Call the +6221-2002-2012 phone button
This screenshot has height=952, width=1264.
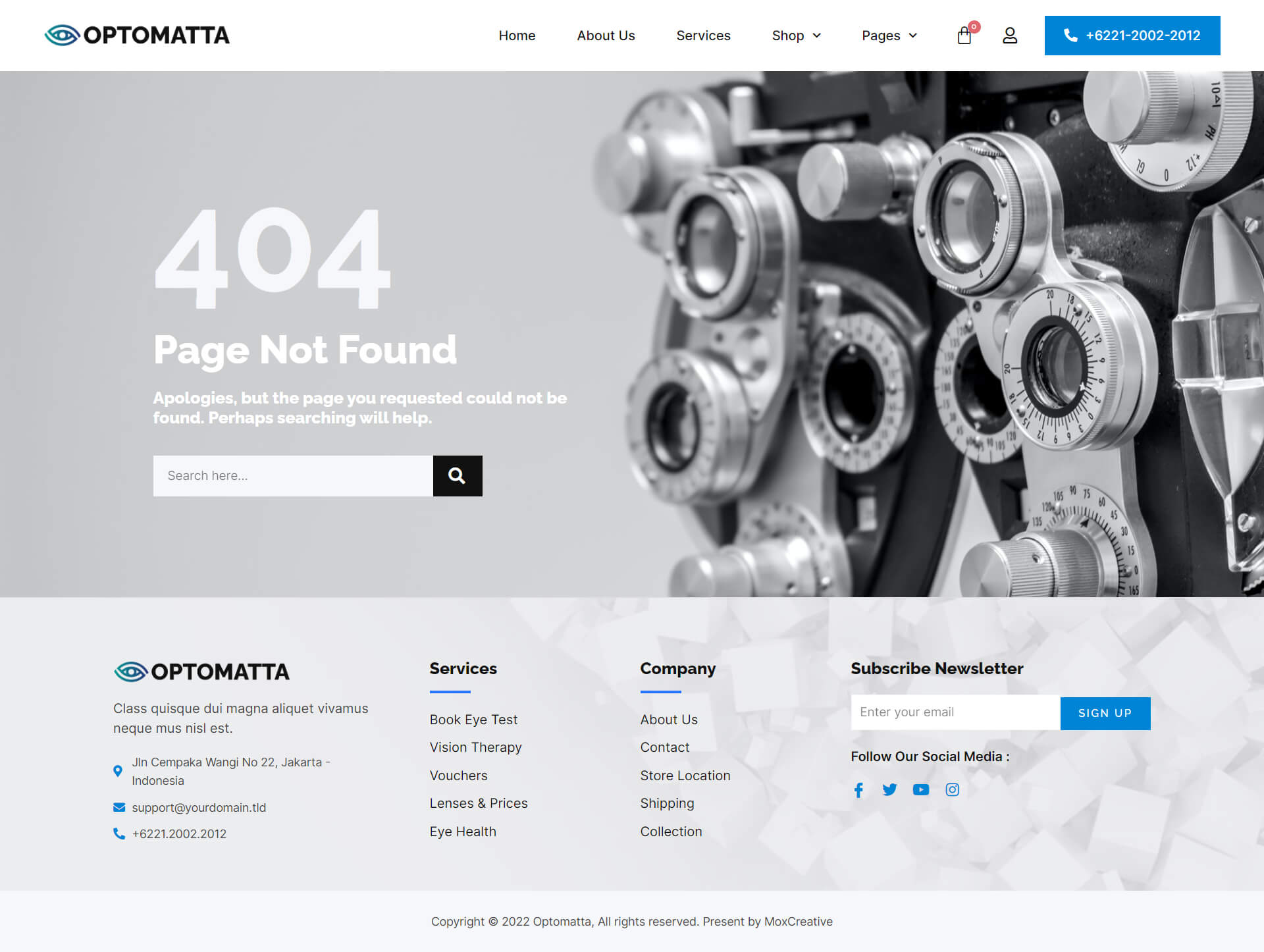click(x=1132, y=36)
